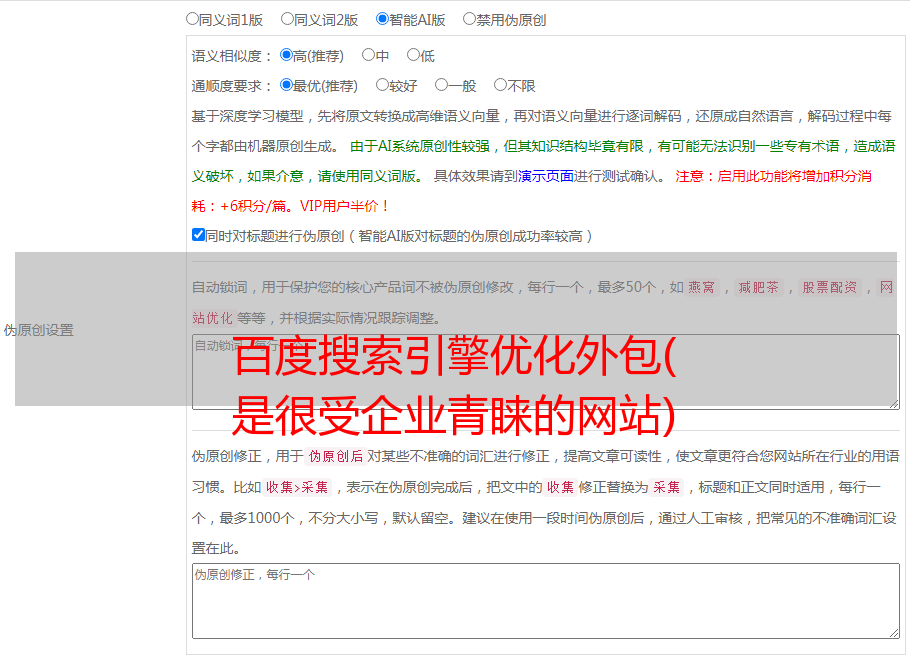Toggle 同时对标题进行伪原创 checkbox
The height and width of the screenshot is (658, 911).
198,235
